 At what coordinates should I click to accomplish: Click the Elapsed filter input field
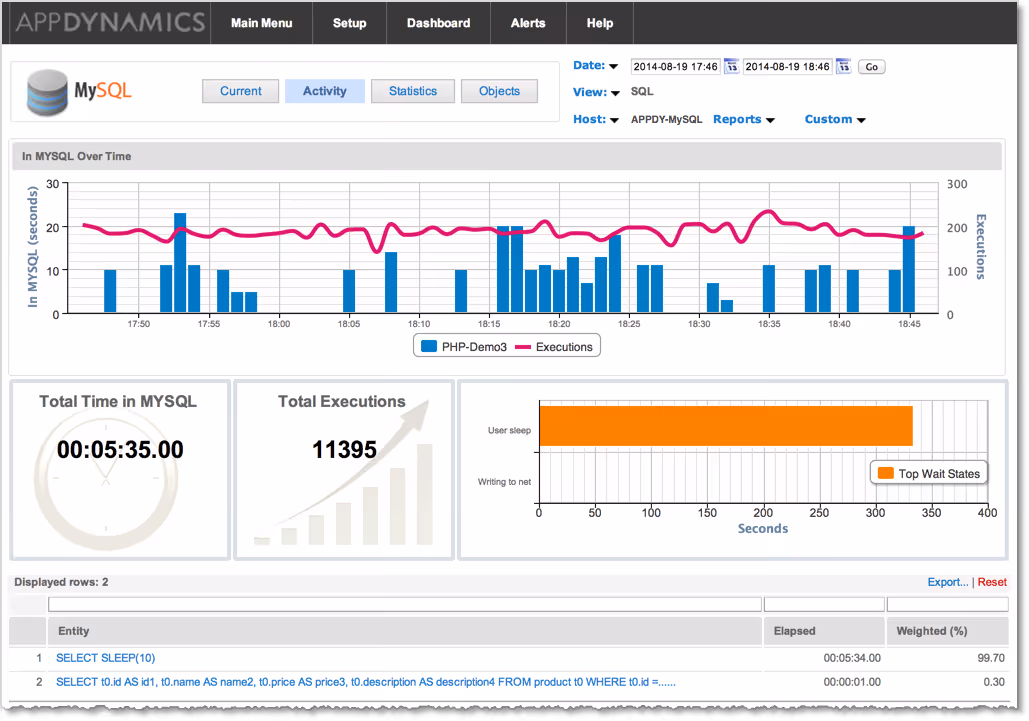(824, 604)
